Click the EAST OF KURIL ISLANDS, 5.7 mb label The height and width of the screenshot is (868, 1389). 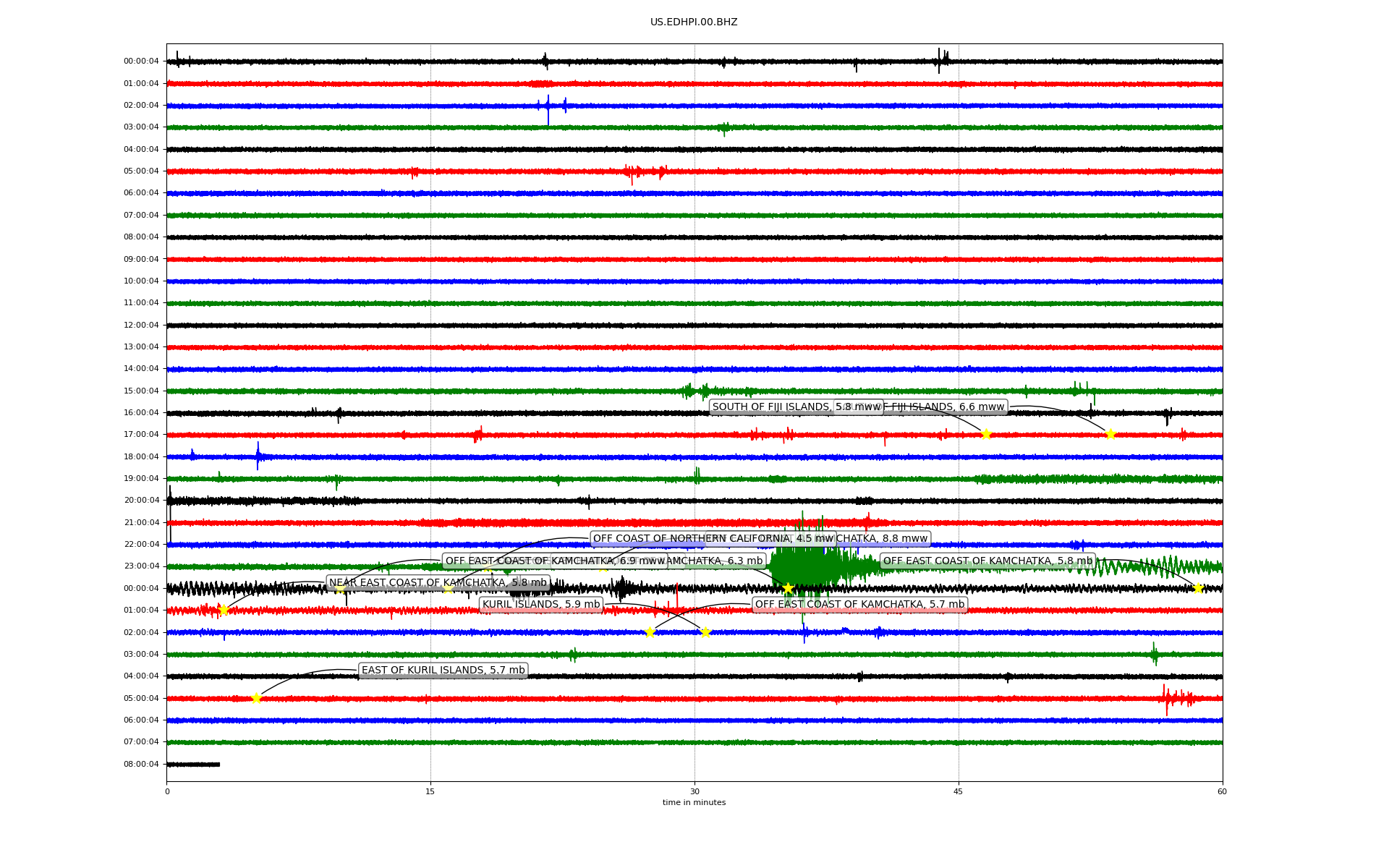(443, 671)
